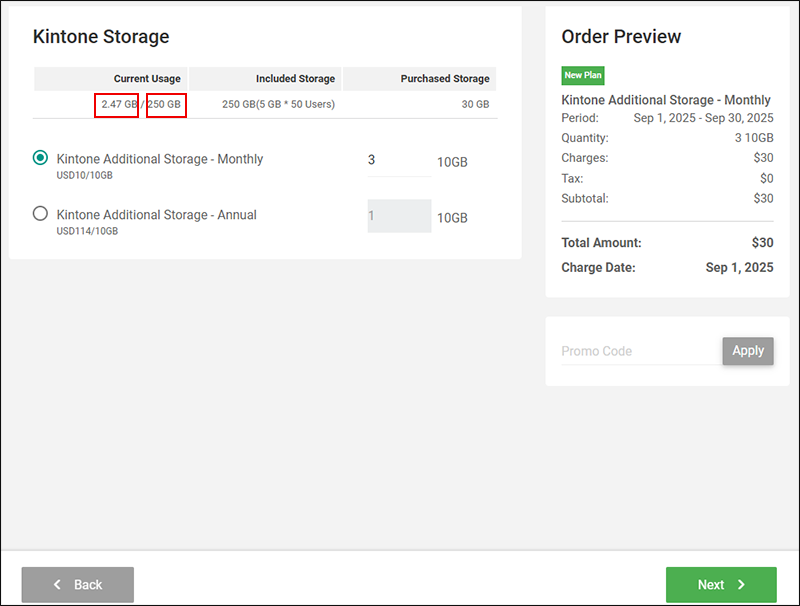Screen dimensions: 800x606
Task: Click the Kintone Storage heading
Action: (101, 37)
